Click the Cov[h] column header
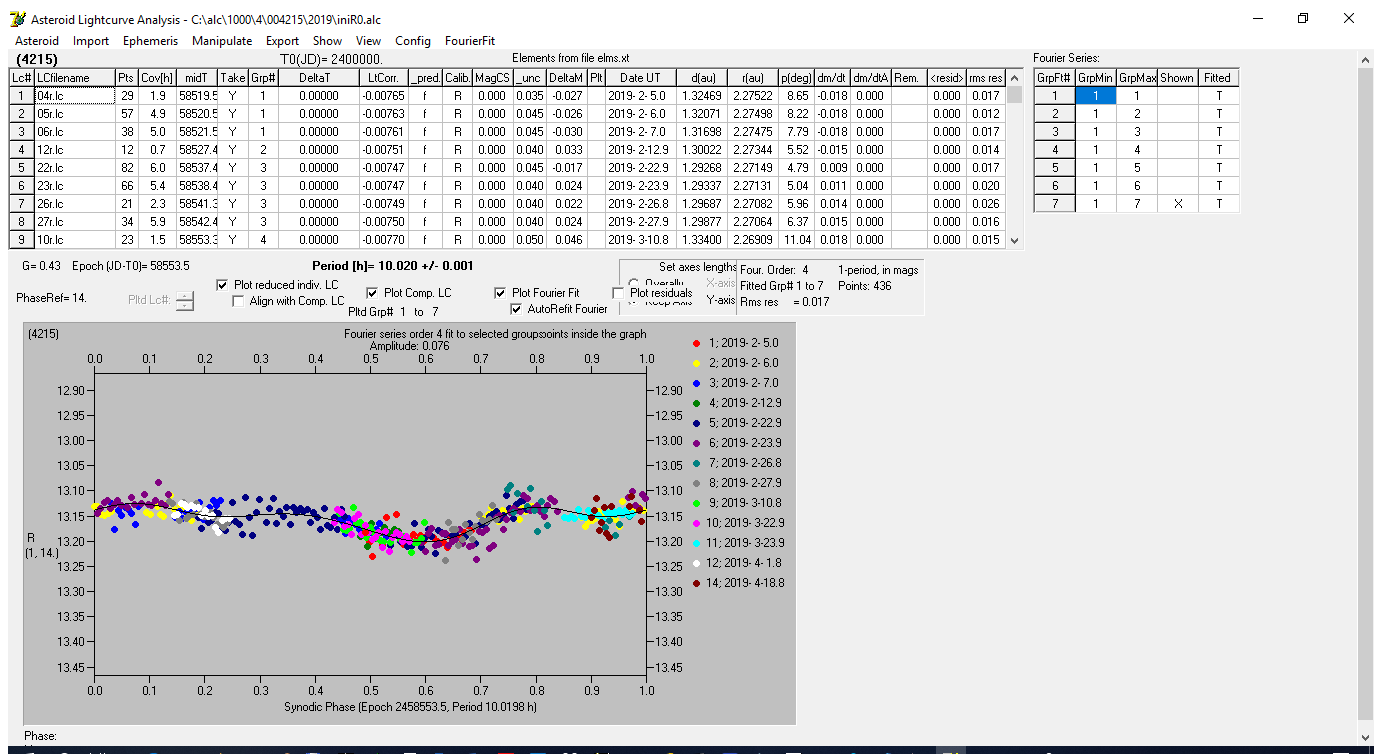This screenshot has height=754, width=1382. (156, 77)
